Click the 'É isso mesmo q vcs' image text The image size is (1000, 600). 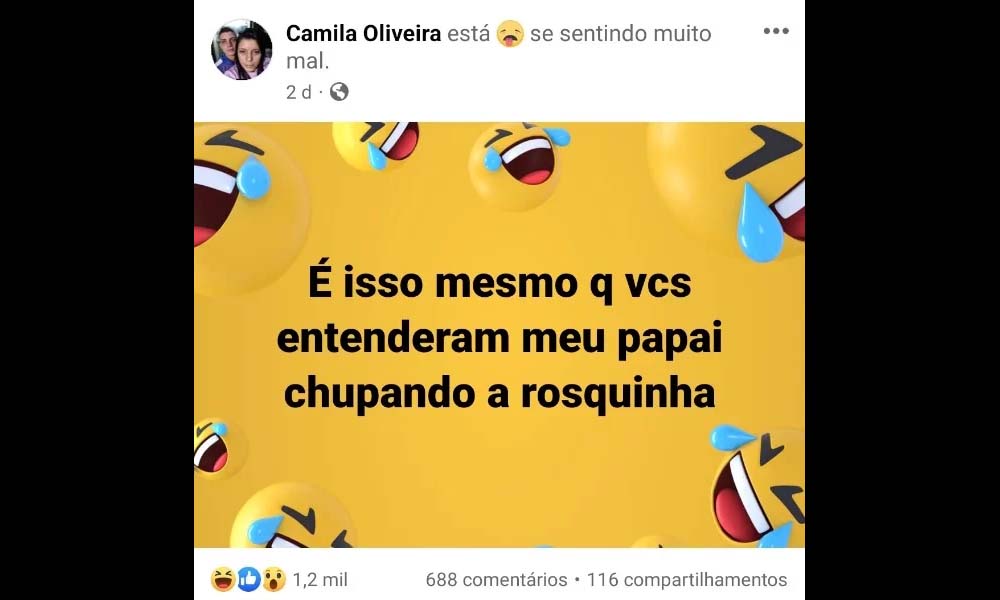tap(500, 283)
